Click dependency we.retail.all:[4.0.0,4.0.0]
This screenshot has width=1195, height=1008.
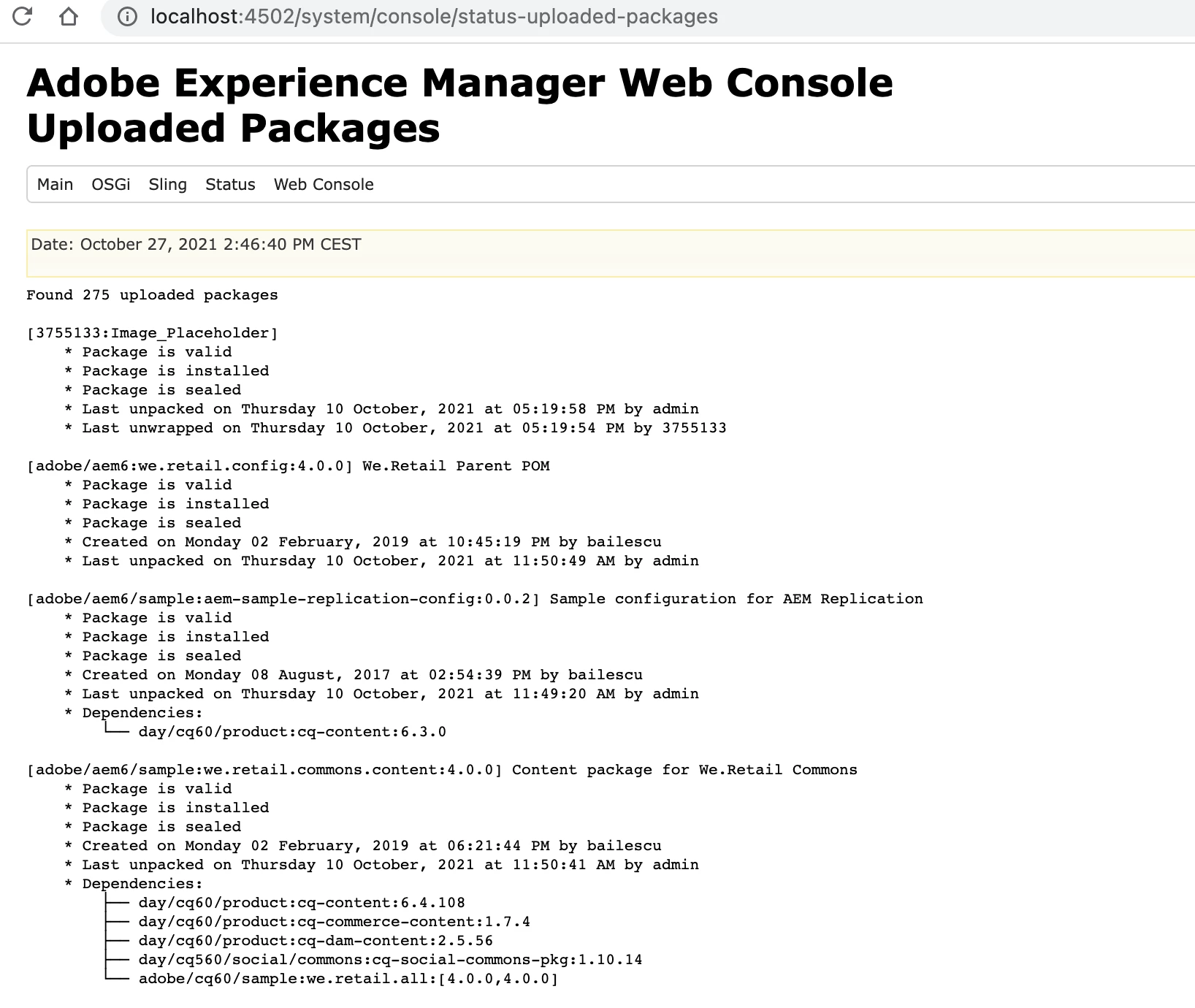(x=348, y=979)
